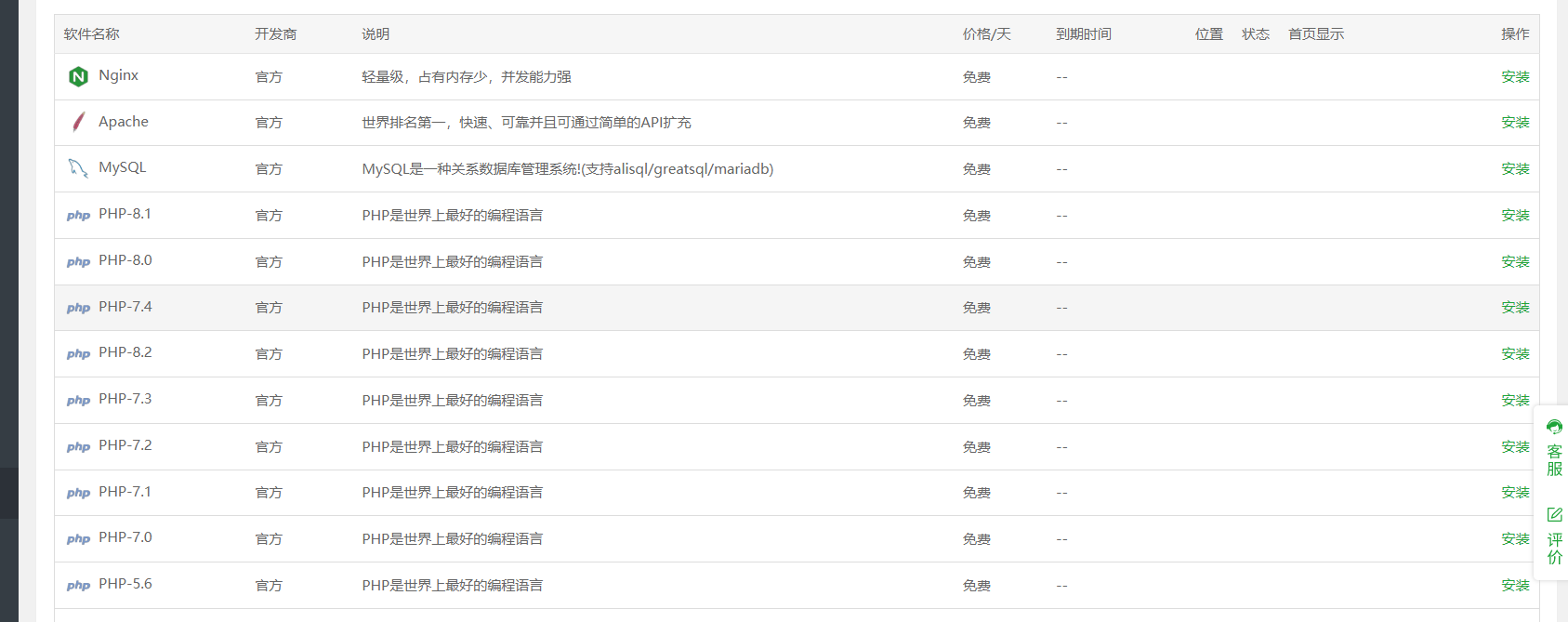The image size is (1568, 622).
Task: Install PHP-5.6 using 安装 link
Action: pyautogui.click(x=1515, y=586)
